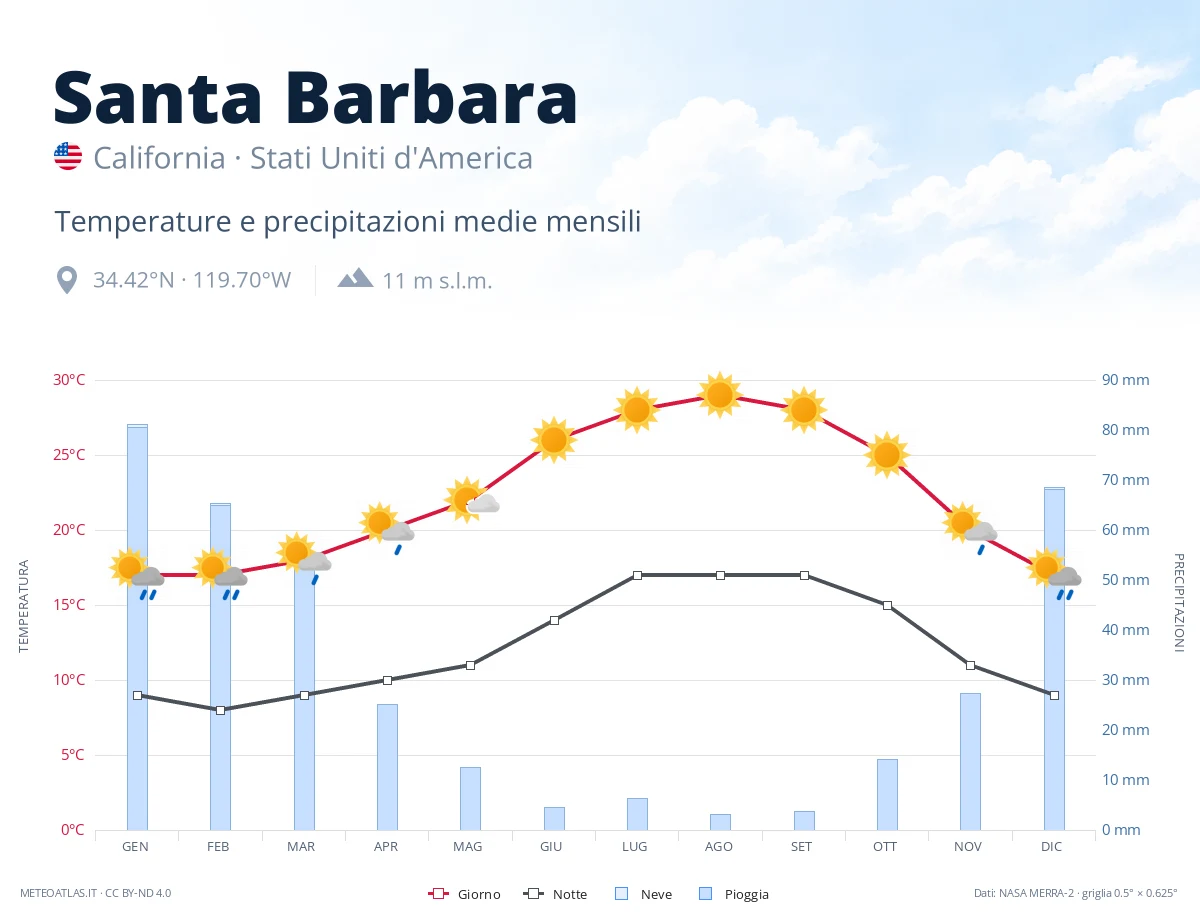Viewport: 1200px width, 920px height.
Task: Click the coordinates 34.42°N 119.70°W
Action: point(192,280)
